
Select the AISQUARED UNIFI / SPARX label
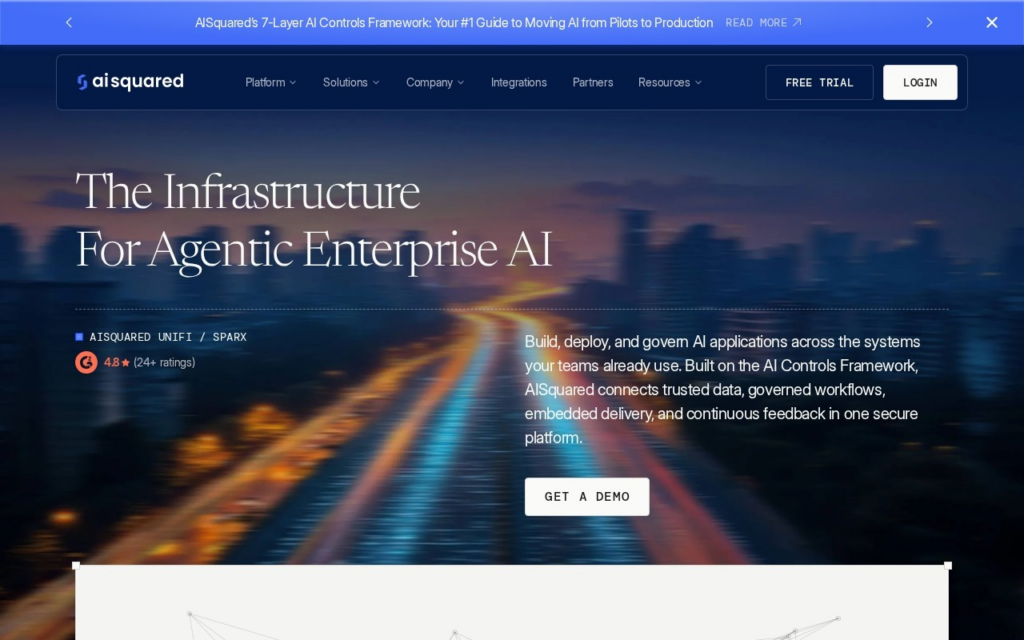[168, 337]
